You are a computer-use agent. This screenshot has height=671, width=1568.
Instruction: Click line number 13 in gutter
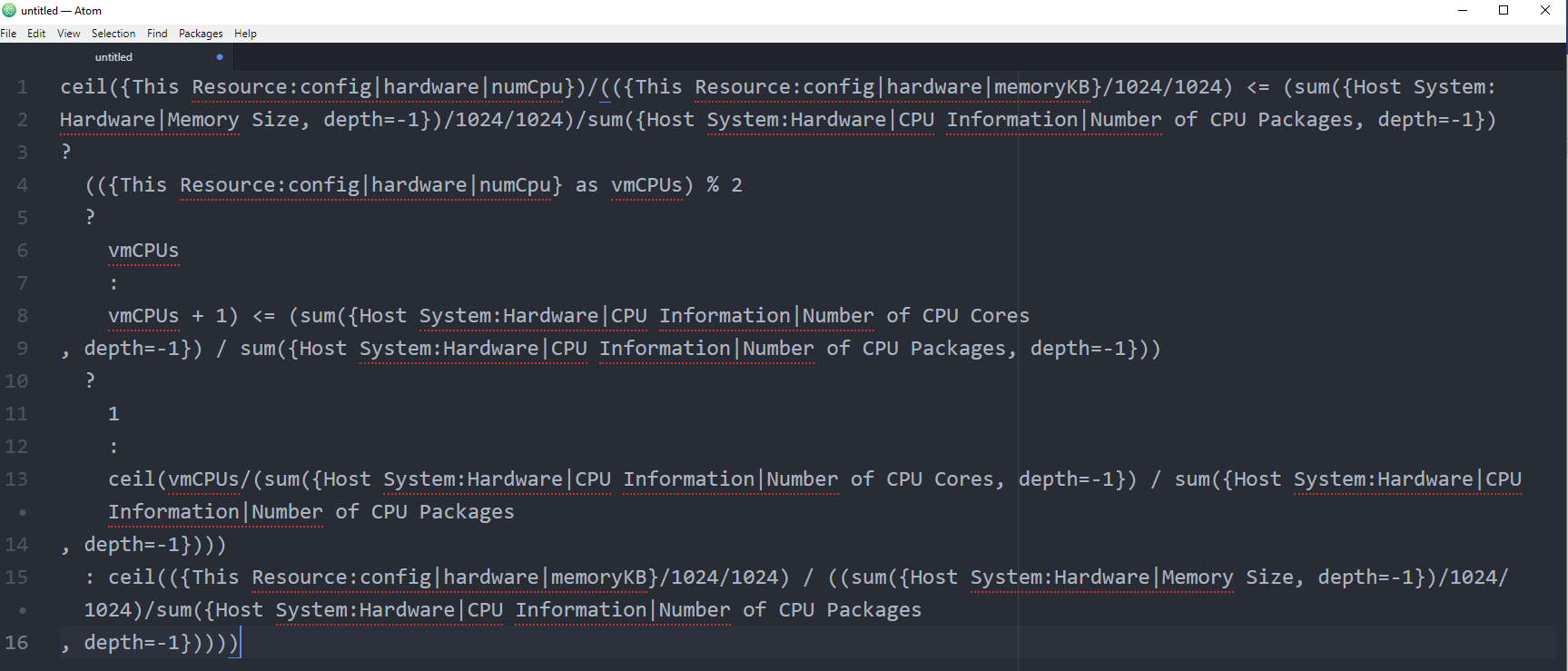click(16, 479)
